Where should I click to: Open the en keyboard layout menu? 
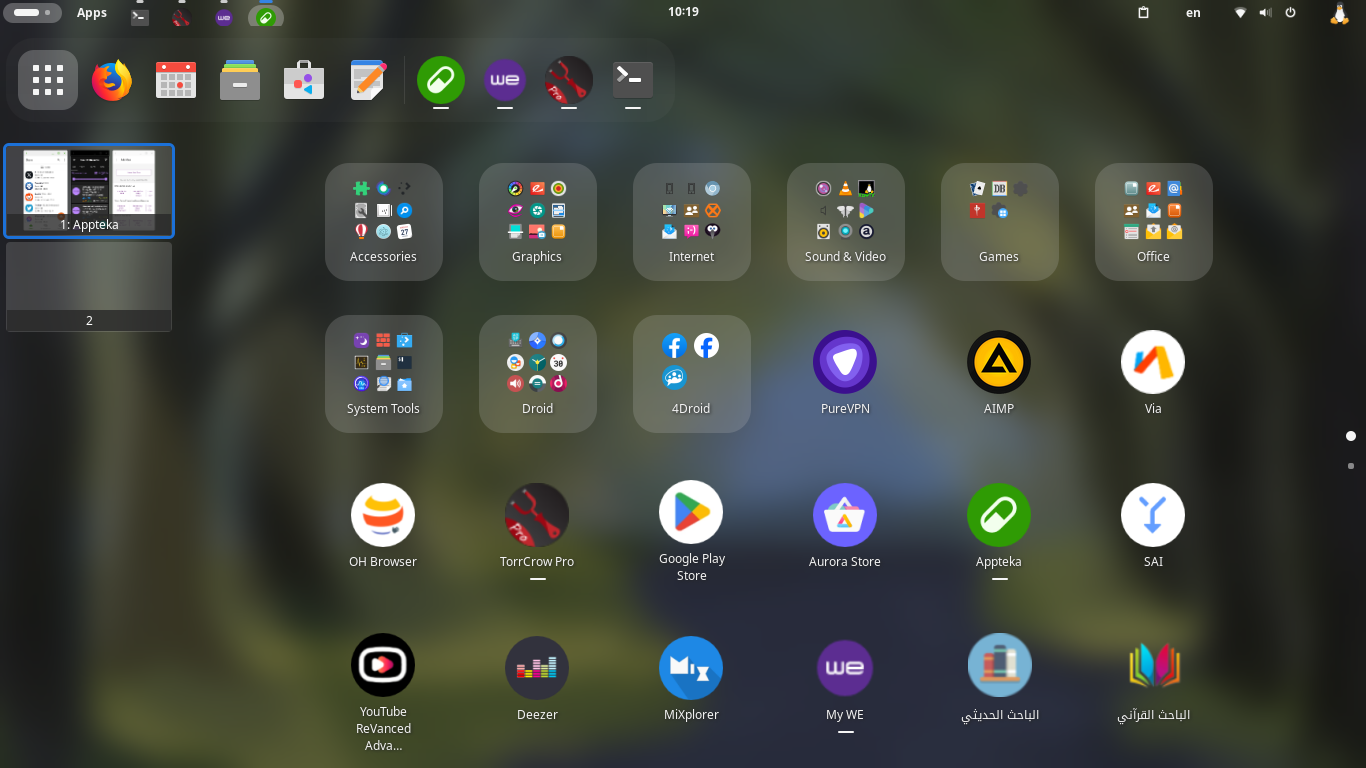coord(1193,13)
